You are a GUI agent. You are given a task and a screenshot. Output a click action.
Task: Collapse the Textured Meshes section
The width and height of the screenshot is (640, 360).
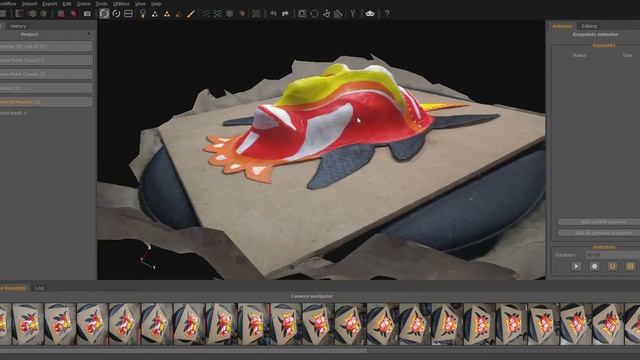click(46, 102)
